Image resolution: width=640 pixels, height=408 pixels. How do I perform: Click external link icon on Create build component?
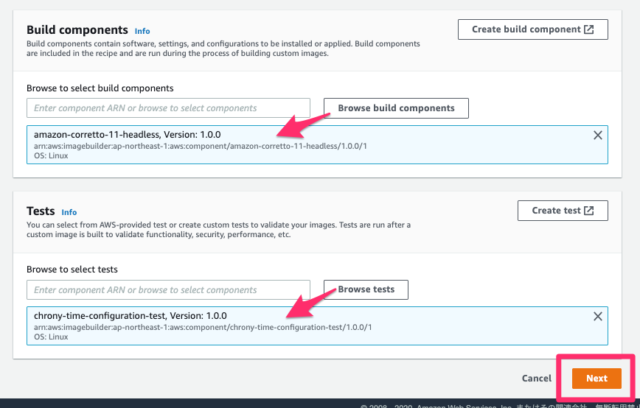point(589,29)
